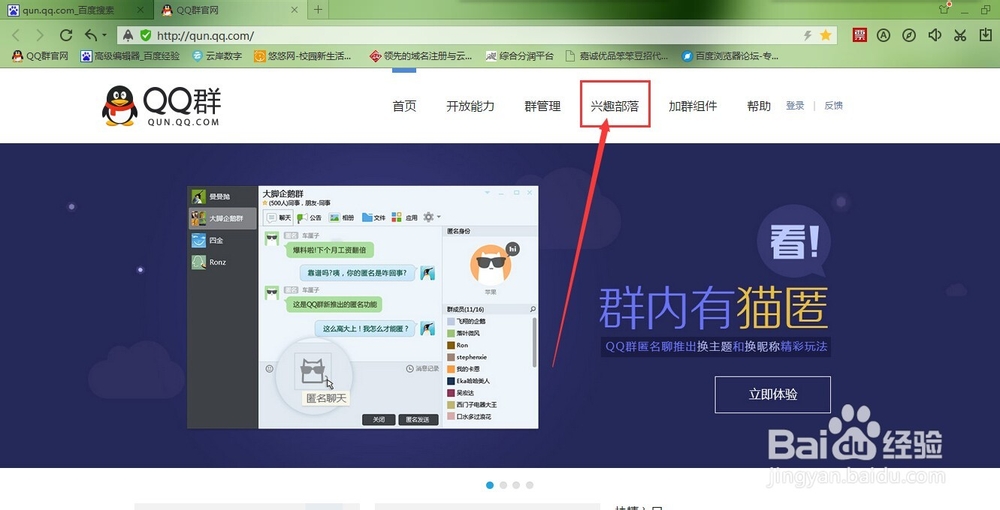The height and width of the screenshot is (510, 1000).
Task: Reload the page with refresh icon
Action: (x=66, y=35)
